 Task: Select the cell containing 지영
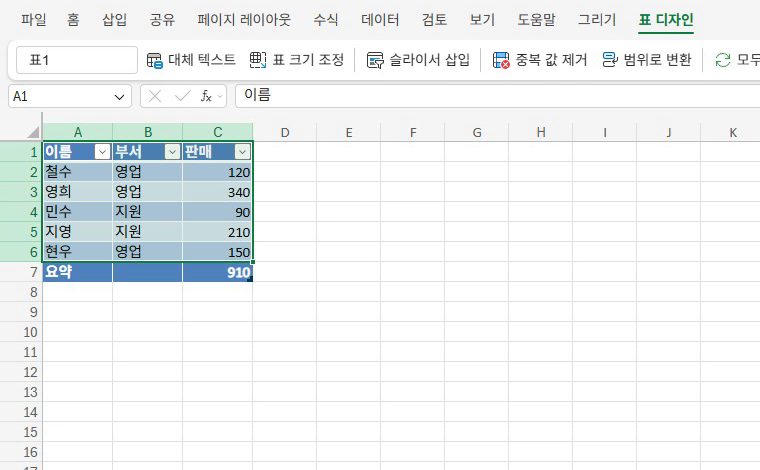[x=78, y=232]
